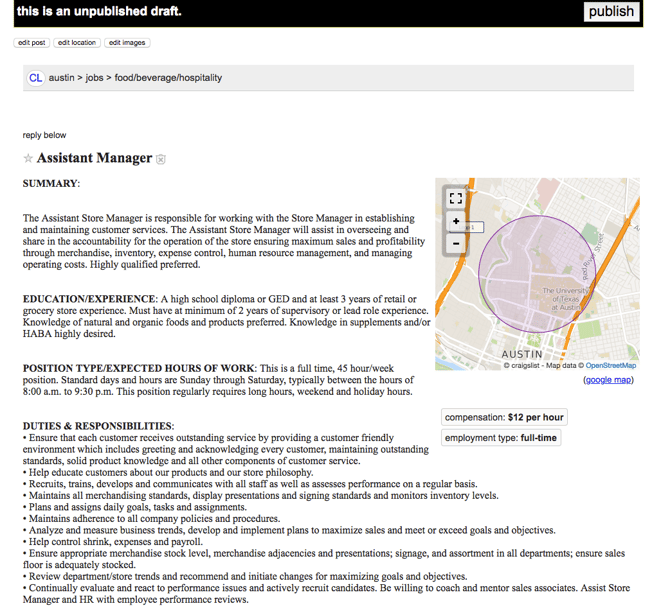Go to the austin breadcrumb
Viewport: 670px width, 606px height.
(62, 78)
